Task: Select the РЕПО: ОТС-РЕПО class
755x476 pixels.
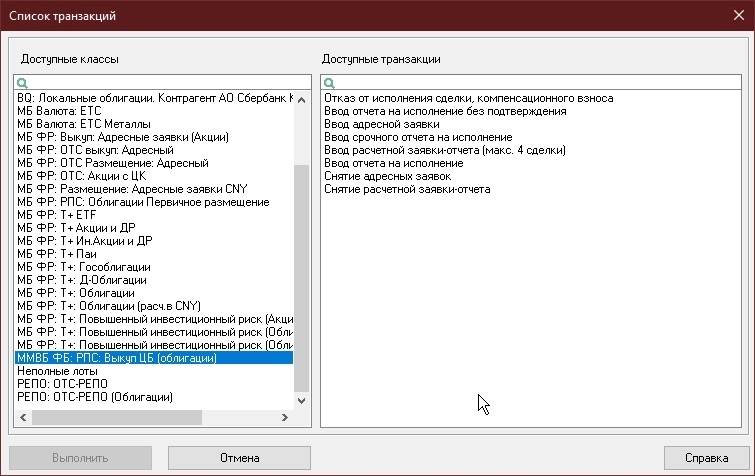Action: coord(154,384)
